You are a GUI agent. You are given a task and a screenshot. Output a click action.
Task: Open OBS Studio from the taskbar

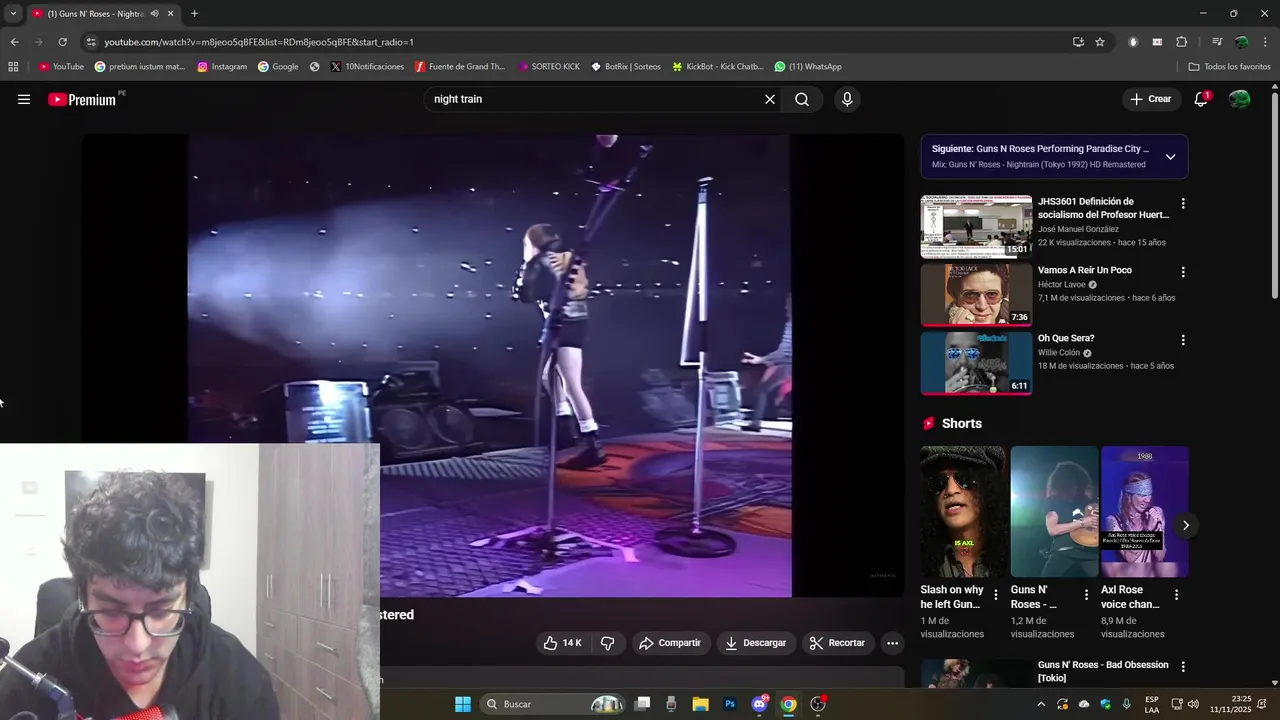pos(818,704)
